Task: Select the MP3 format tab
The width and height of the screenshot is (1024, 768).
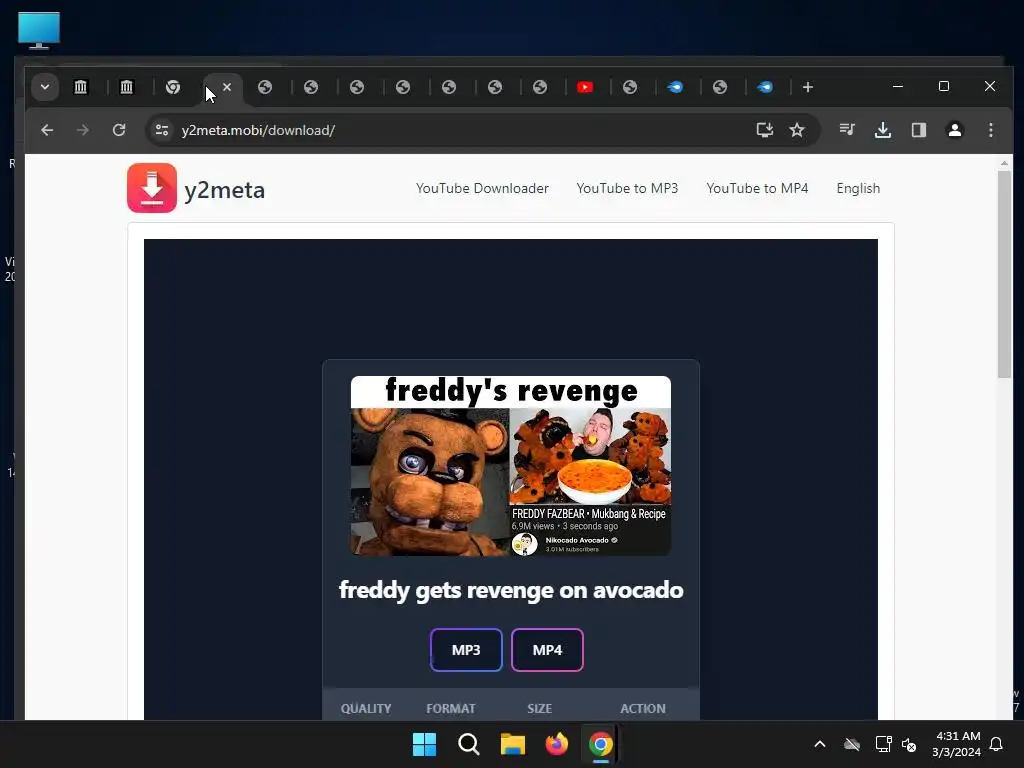Action: point(466,650)
